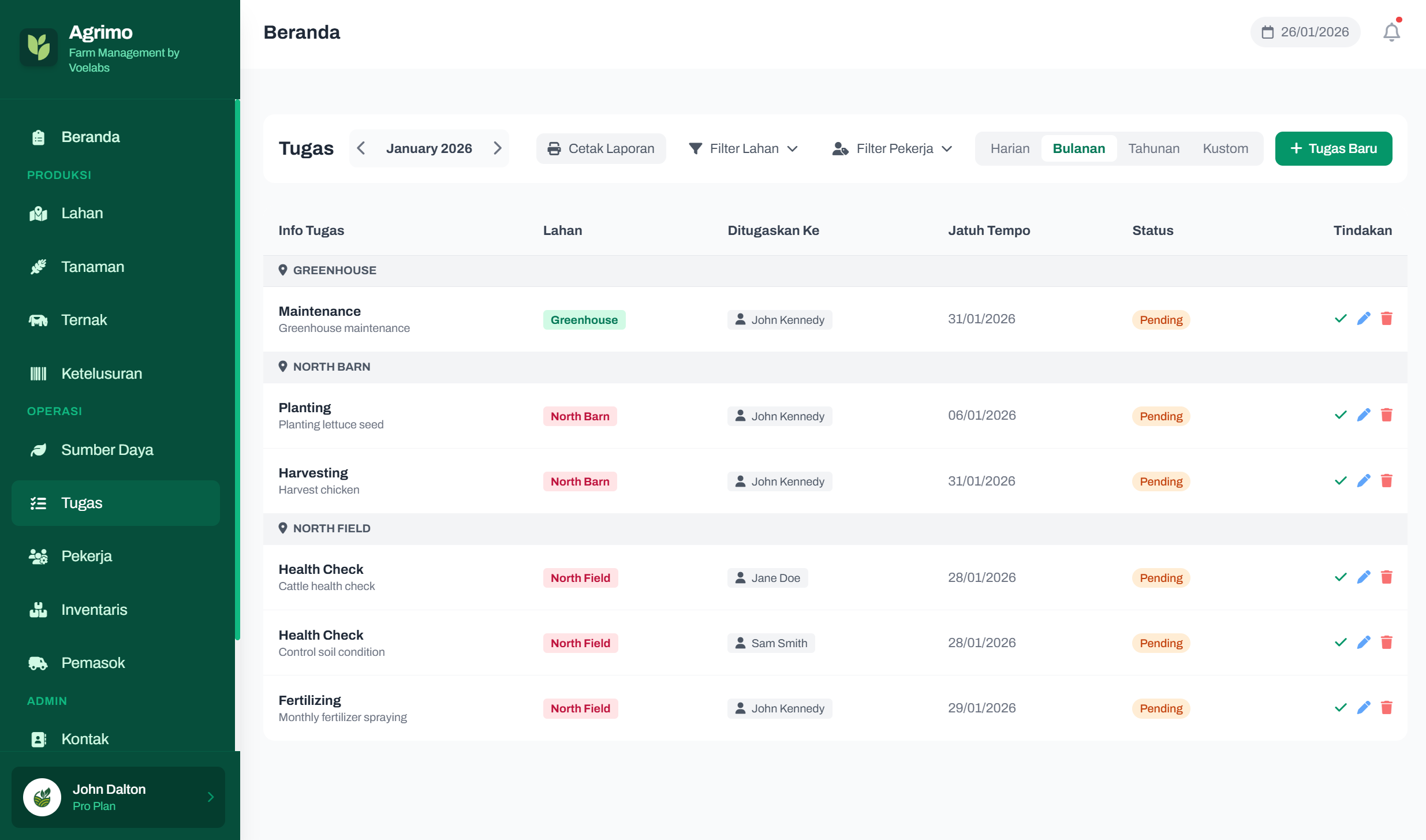Expand John Dalton profile chevron
This screenshot has width=1426, height=840.
tap(210, 797)
